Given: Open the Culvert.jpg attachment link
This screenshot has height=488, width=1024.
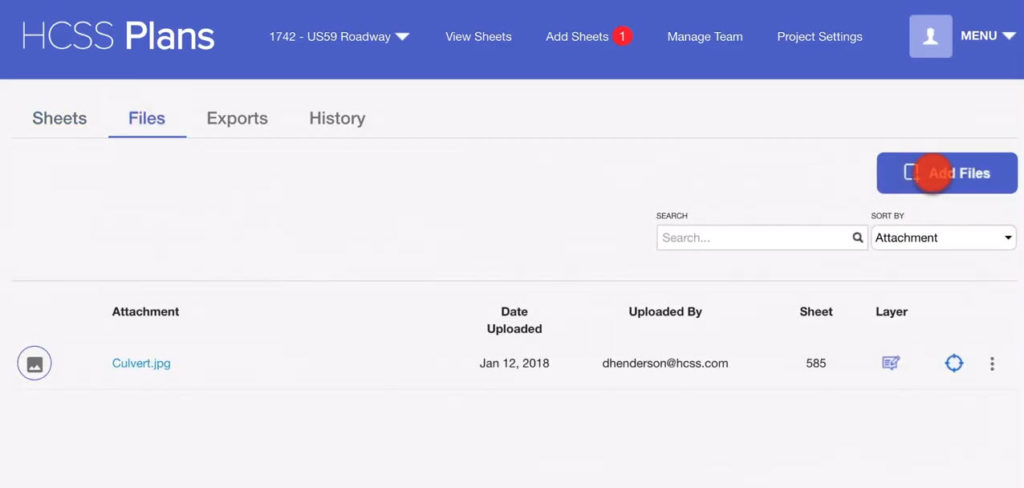Looking at the screenshot, I should (141, 363).
